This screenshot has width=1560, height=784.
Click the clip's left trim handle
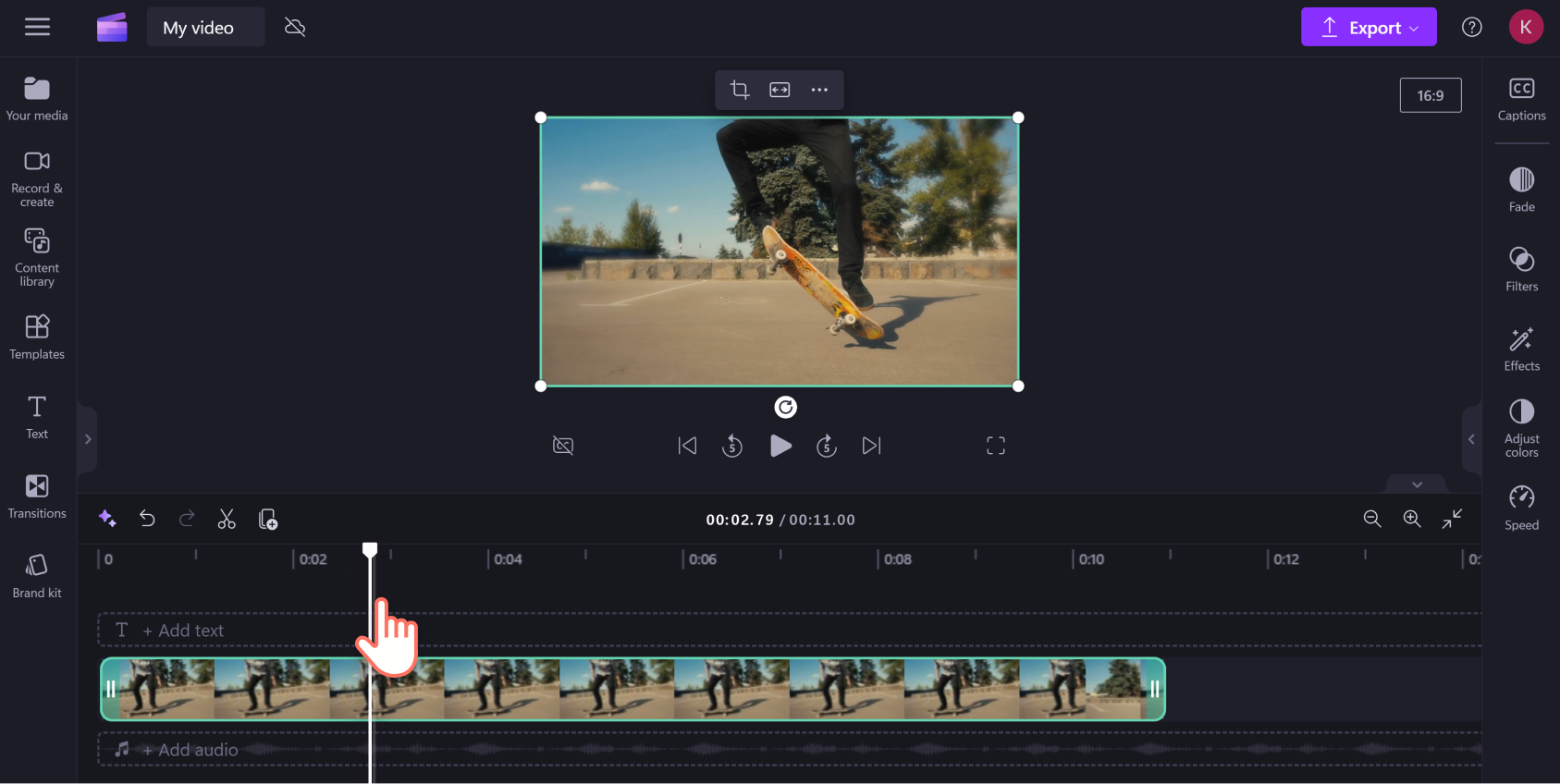click(x=111, y=689)
